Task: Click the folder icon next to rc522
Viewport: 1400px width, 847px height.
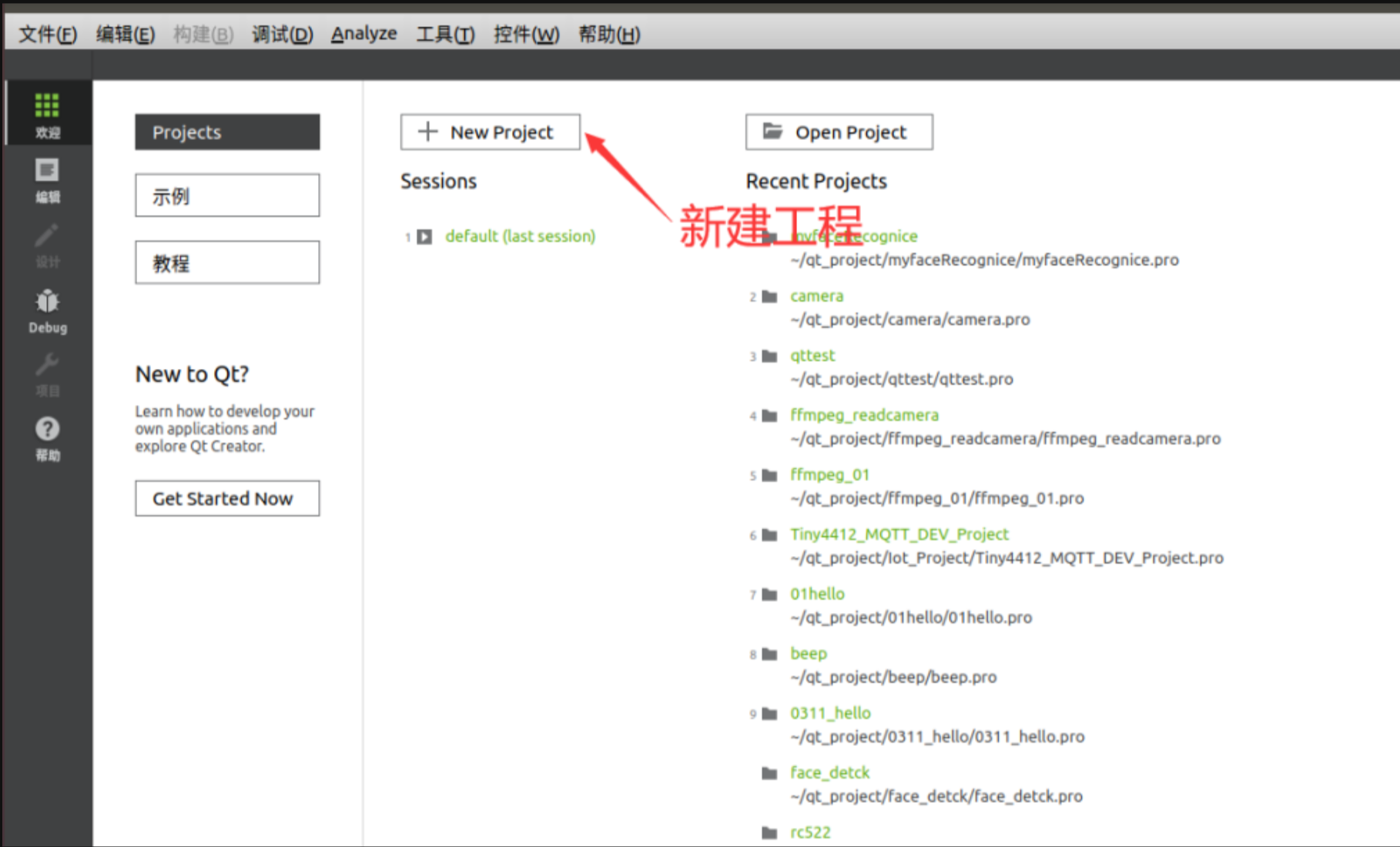Action: point(769,832)
